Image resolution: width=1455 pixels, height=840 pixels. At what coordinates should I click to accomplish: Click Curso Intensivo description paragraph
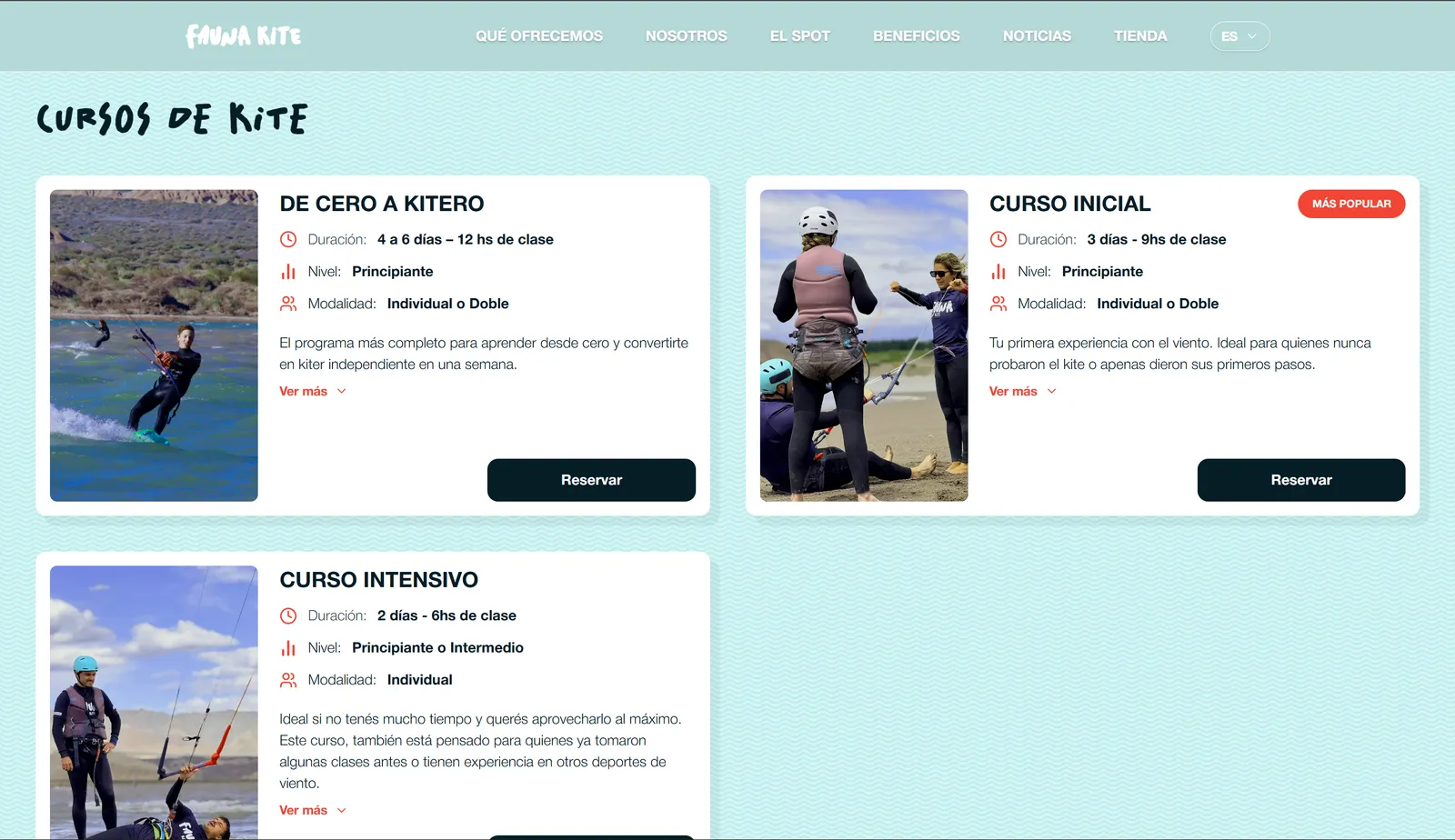480,751
